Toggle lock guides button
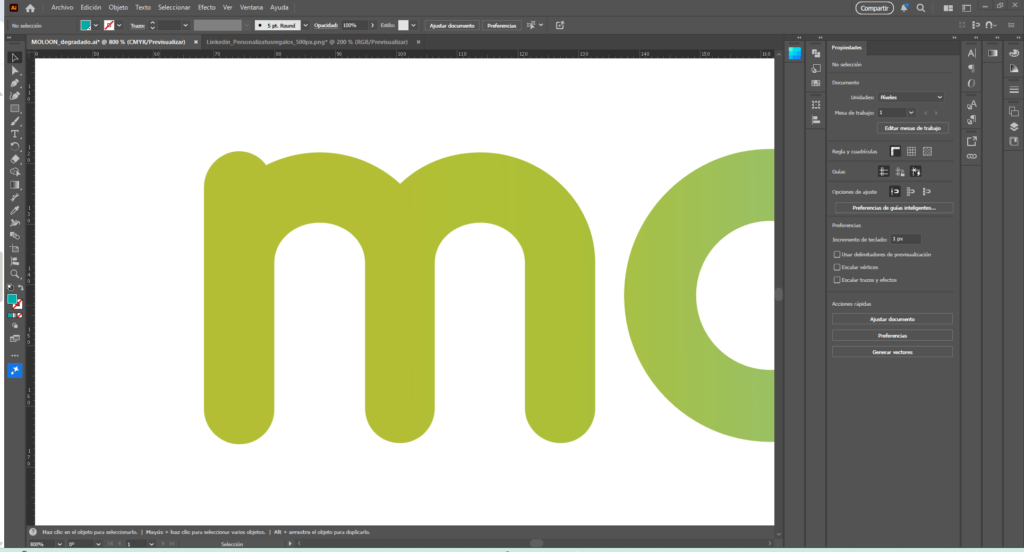This screenshot has height=552, width=1024. click(900, 172)
